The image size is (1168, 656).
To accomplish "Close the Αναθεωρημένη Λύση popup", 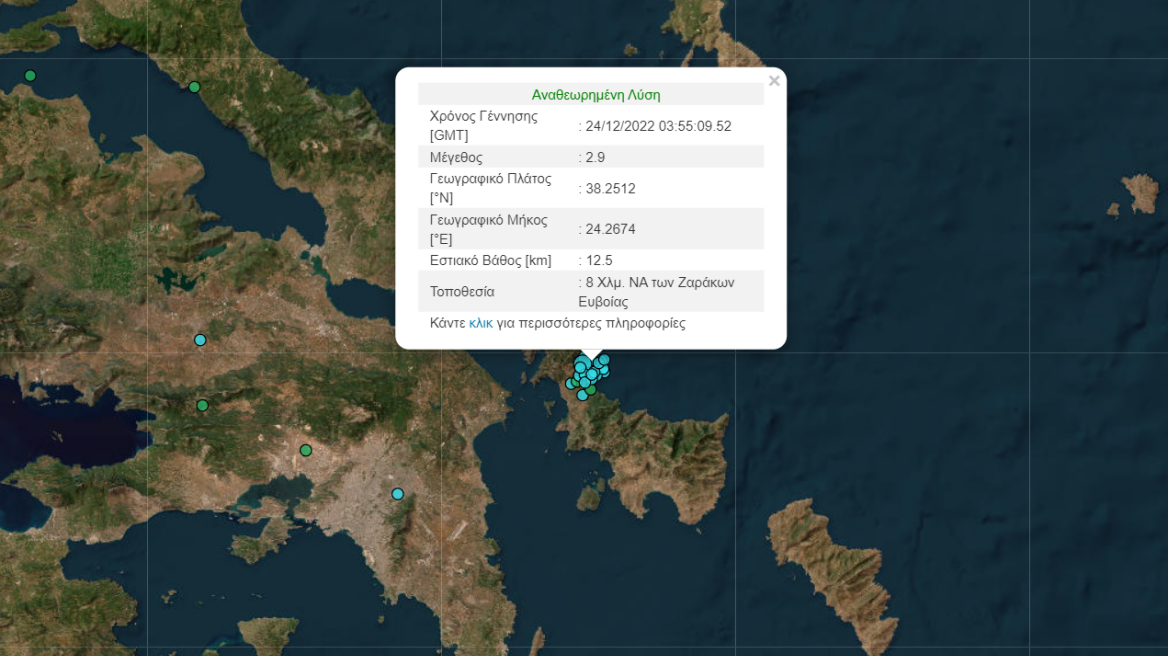I will point(774,80).
